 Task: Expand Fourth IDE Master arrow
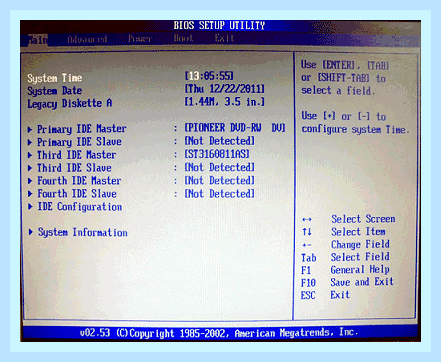(30, 181)
